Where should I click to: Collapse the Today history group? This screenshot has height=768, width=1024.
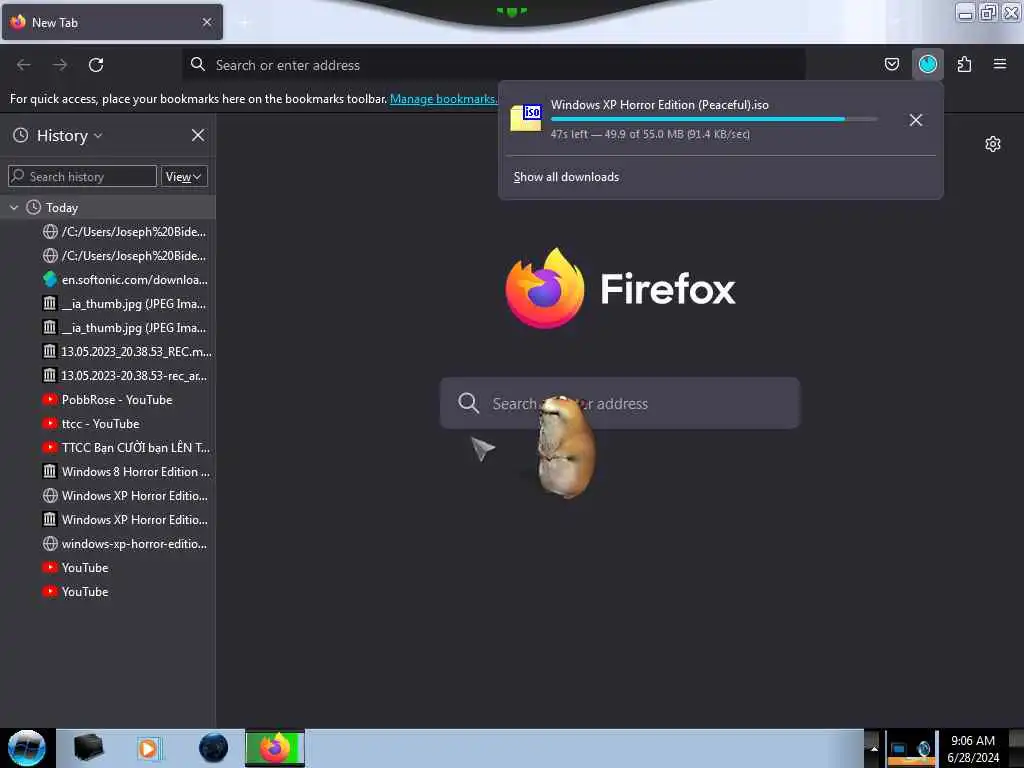[x=14, y=208]
